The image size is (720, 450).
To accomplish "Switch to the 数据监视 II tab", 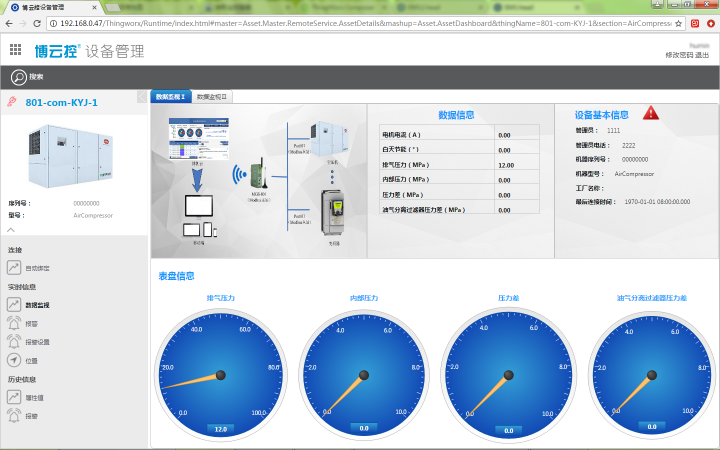I will 212,97.
